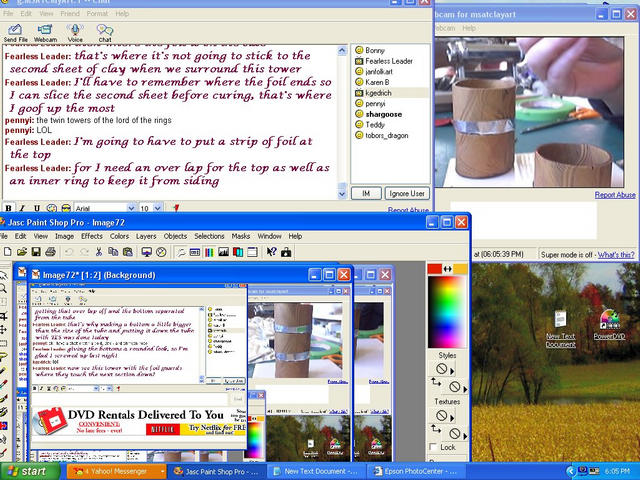The height and width of the screenshot is (480, 640).
Task: Toggle bold text in chat
Action: (x=8, y=208)
